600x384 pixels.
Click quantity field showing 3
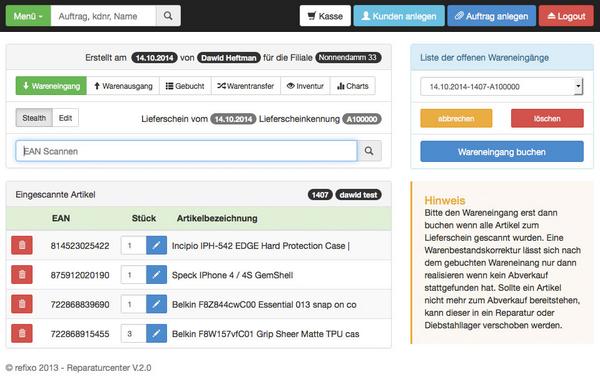point(133,334)
